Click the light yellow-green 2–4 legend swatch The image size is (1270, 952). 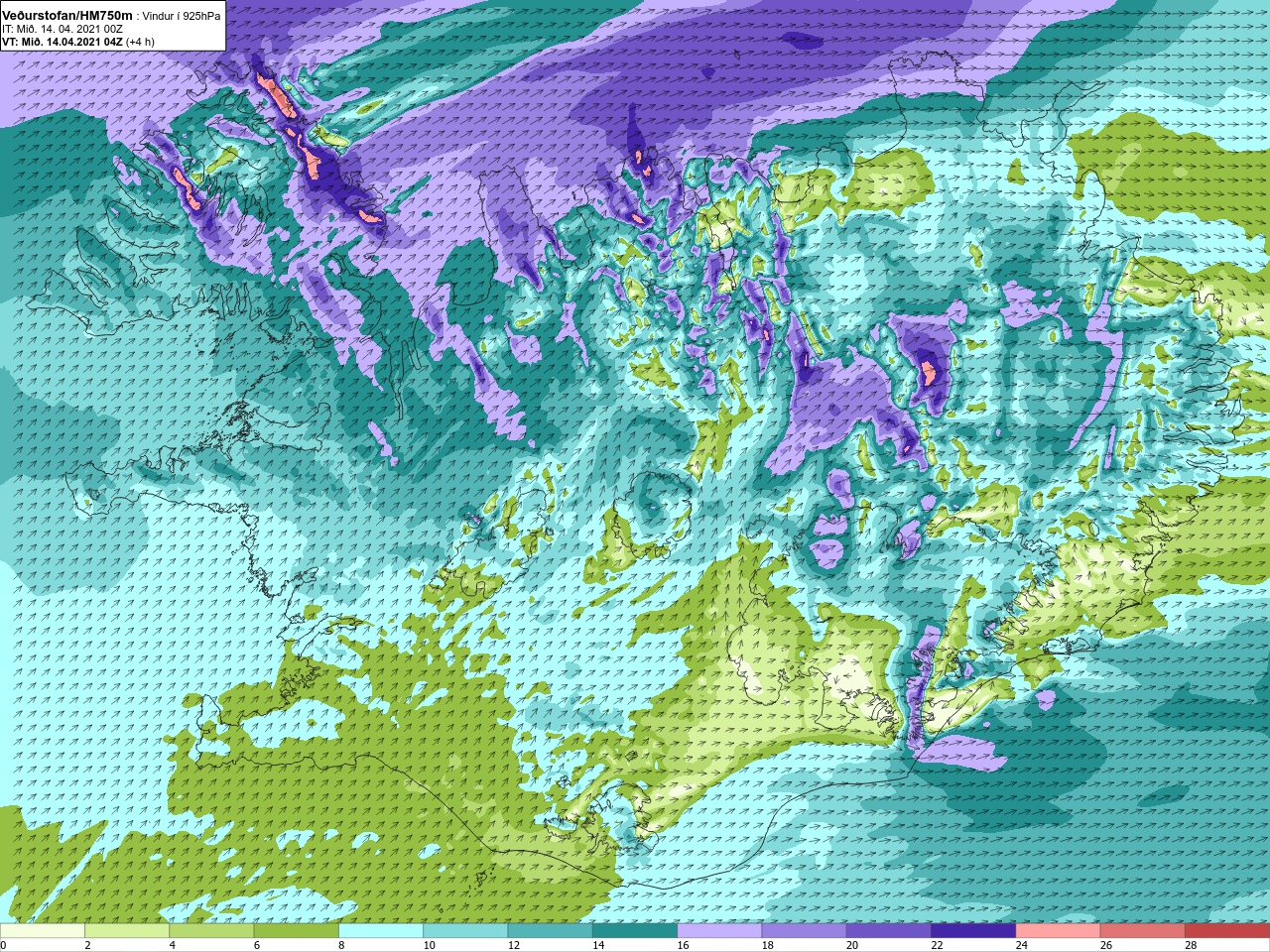(127, 931)
